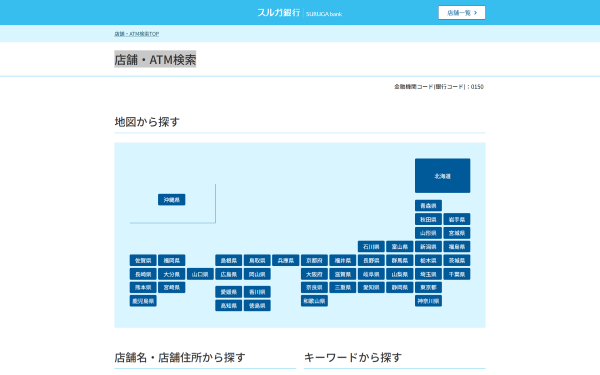Choose 宮城県 prefecture
The width and height of the screenshot is (600, 375).
(x=457, y=233)
